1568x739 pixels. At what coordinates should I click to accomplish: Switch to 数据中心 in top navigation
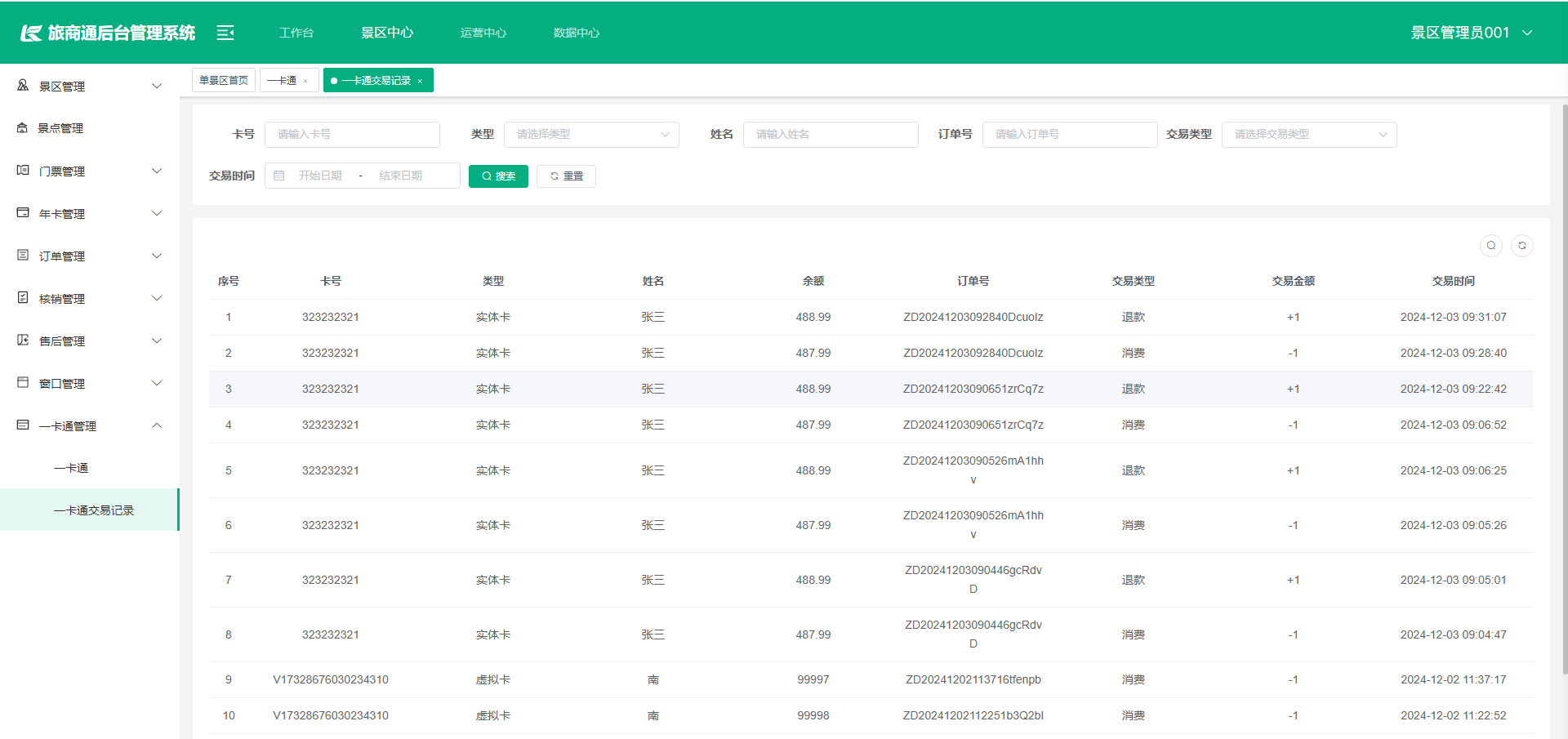point(577,33)
